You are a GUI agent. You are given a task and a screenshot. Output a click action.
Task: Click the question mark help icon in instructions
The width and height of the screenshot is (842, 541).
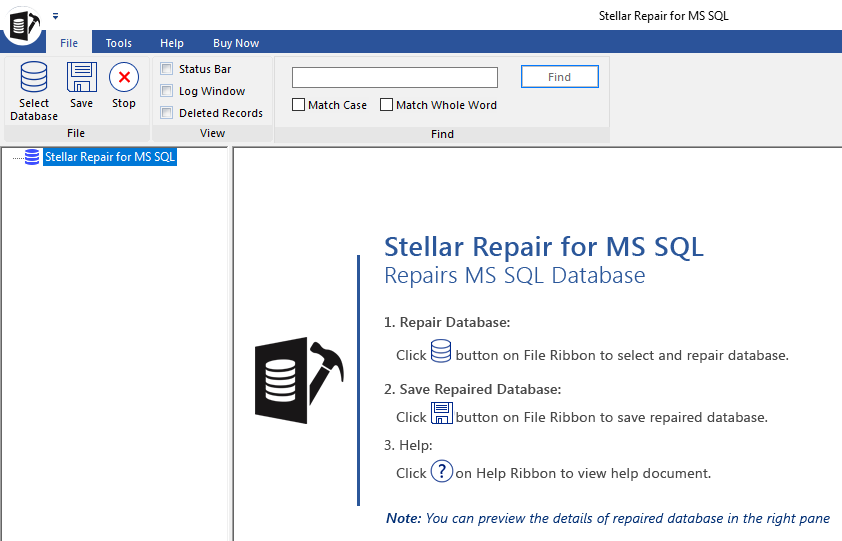coord(442,471)
